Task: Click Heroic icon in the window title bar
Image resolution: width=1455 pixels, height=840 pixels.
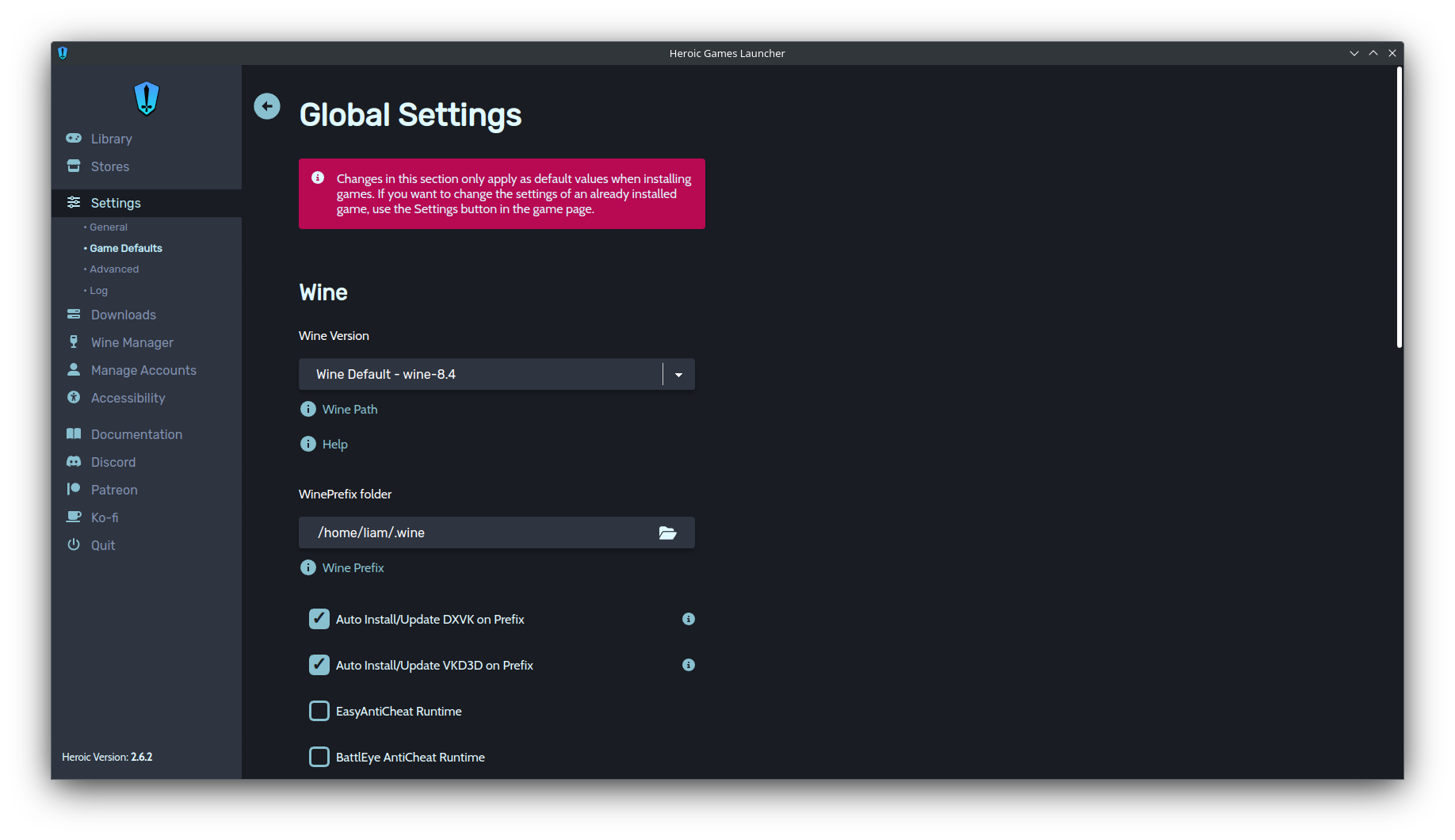Action: (63, 53)
